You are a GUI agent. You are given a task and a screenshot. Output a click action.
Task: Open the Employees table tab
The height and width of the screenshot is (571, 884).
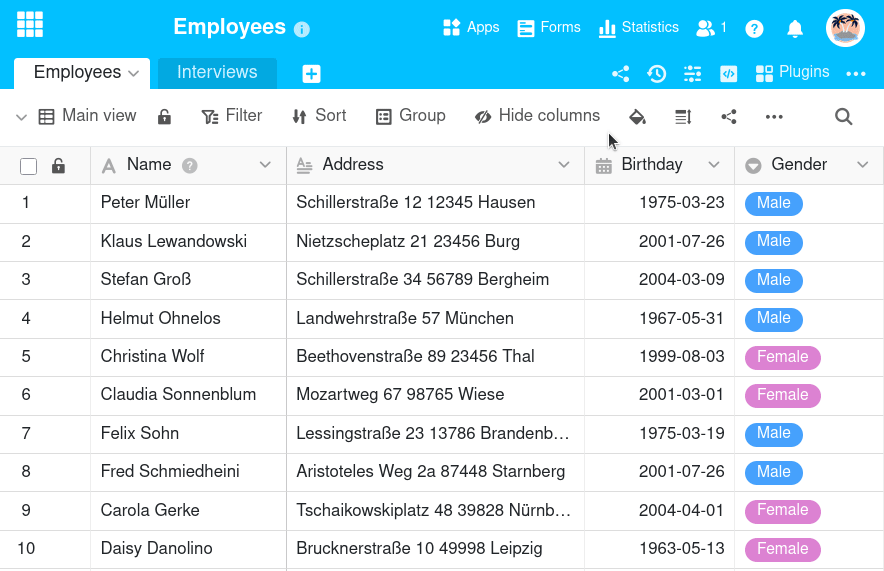point(78,72)
